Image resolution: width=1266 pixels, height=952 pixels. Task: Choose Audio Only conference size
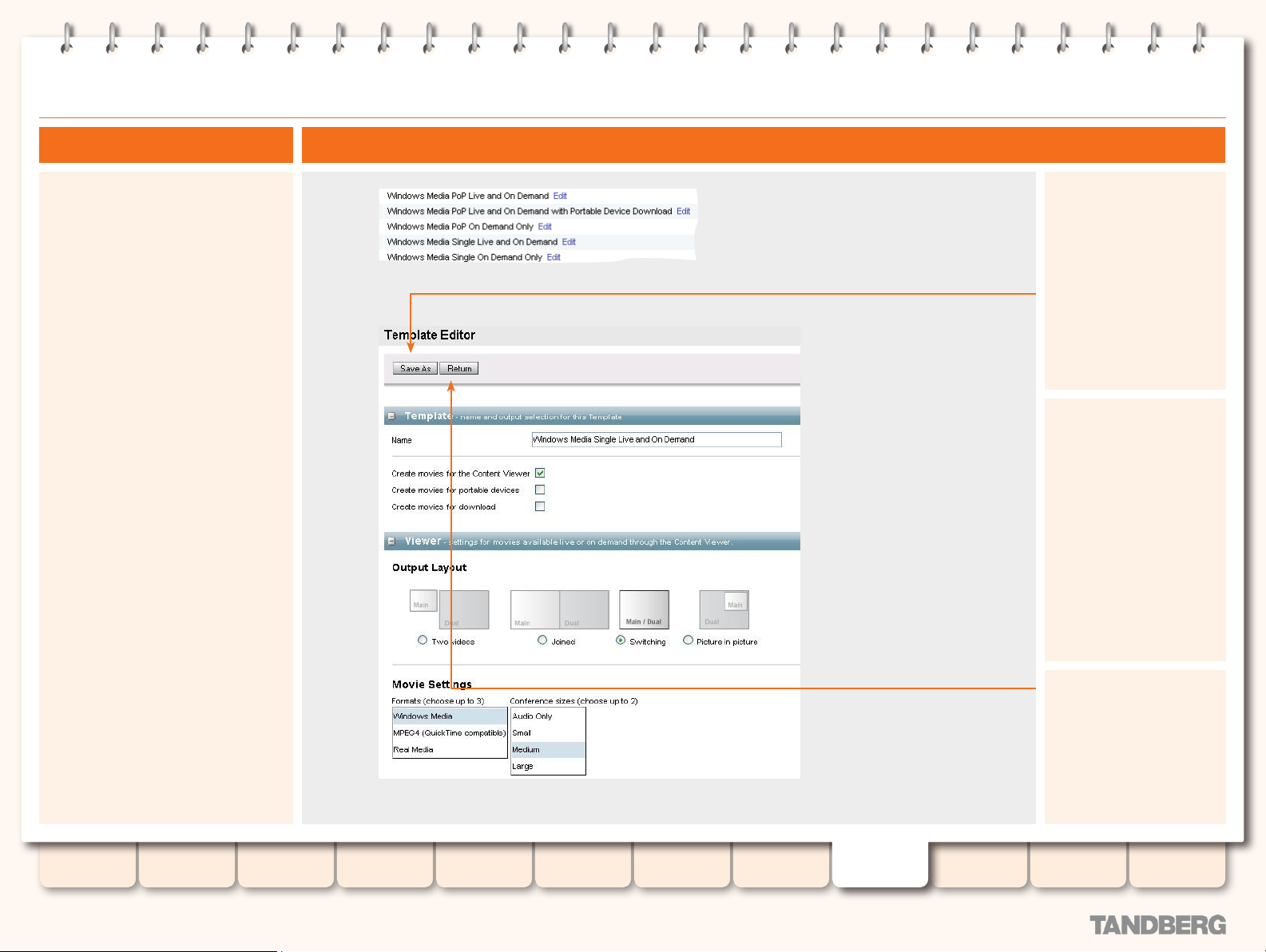(x=548, y=716)
